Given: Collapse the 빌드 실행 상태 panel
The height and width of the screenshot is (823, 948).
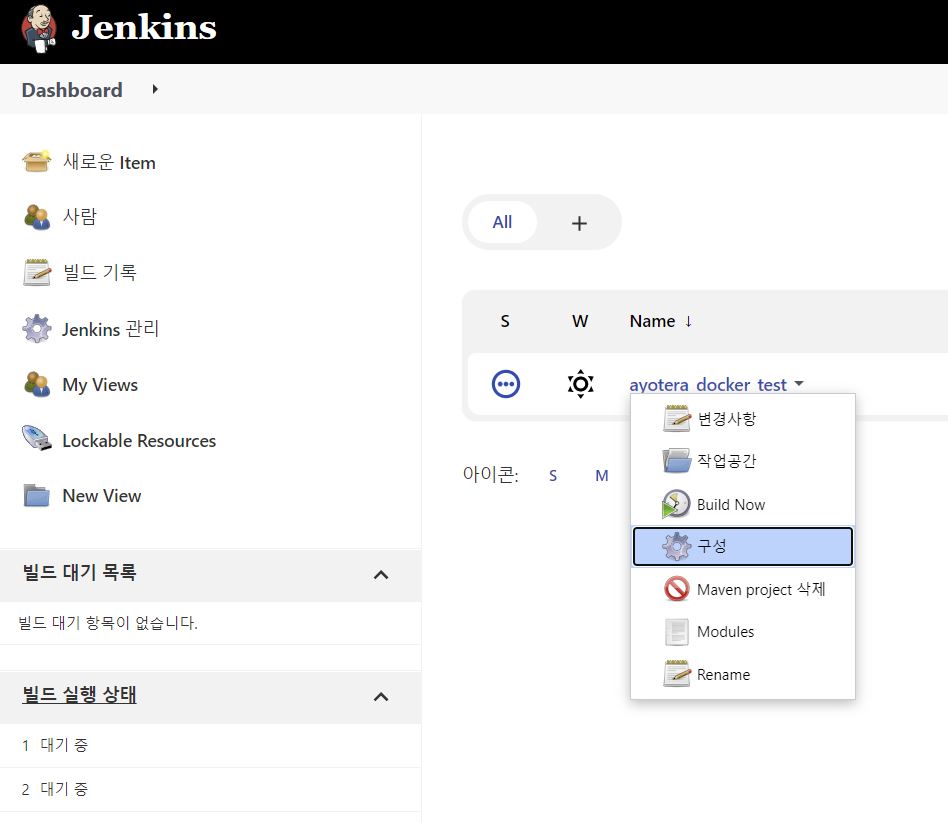Looking at the screenshot, I should tap(381, 697).
